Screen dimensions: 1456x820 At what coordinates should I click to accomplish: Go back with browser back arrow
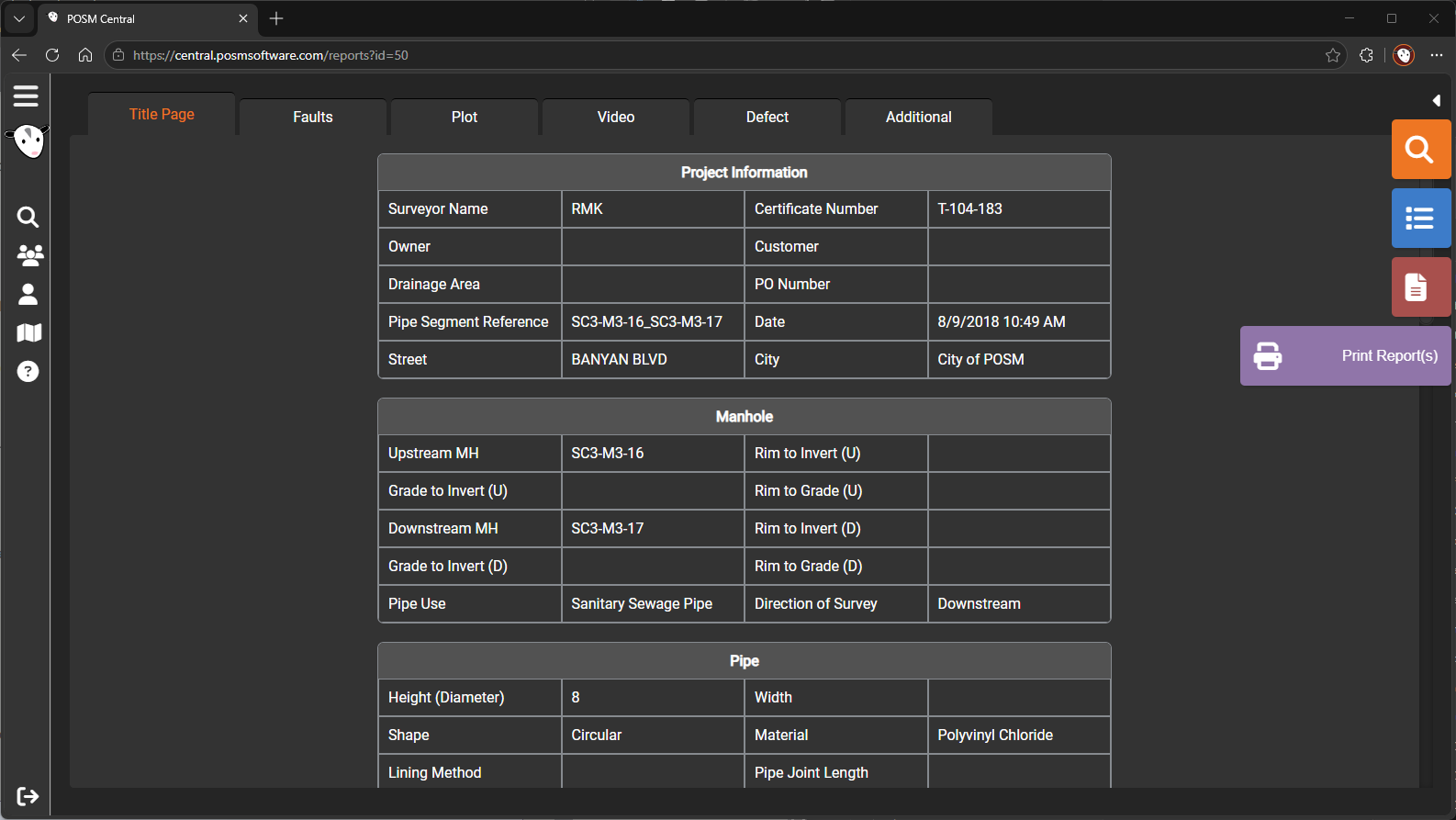click(x=19, y=55)
